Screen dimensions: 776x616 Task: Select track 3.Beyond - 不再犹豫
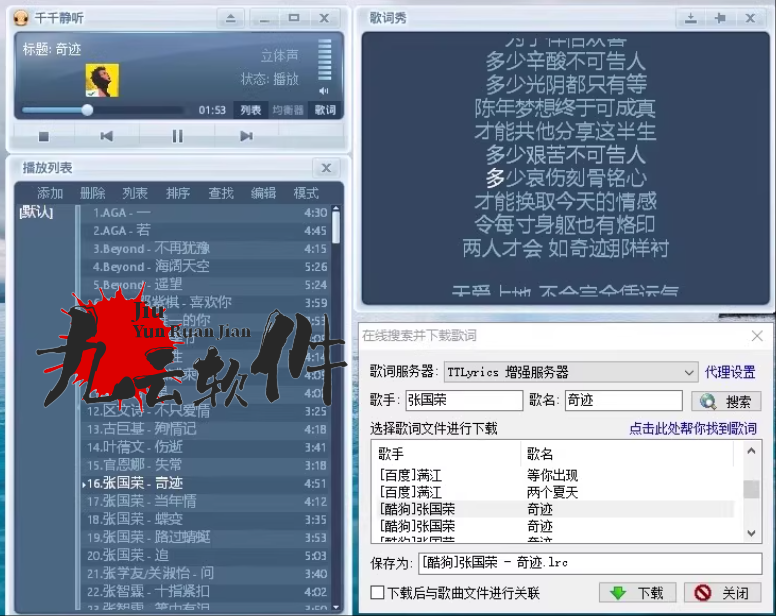point(205,248)
